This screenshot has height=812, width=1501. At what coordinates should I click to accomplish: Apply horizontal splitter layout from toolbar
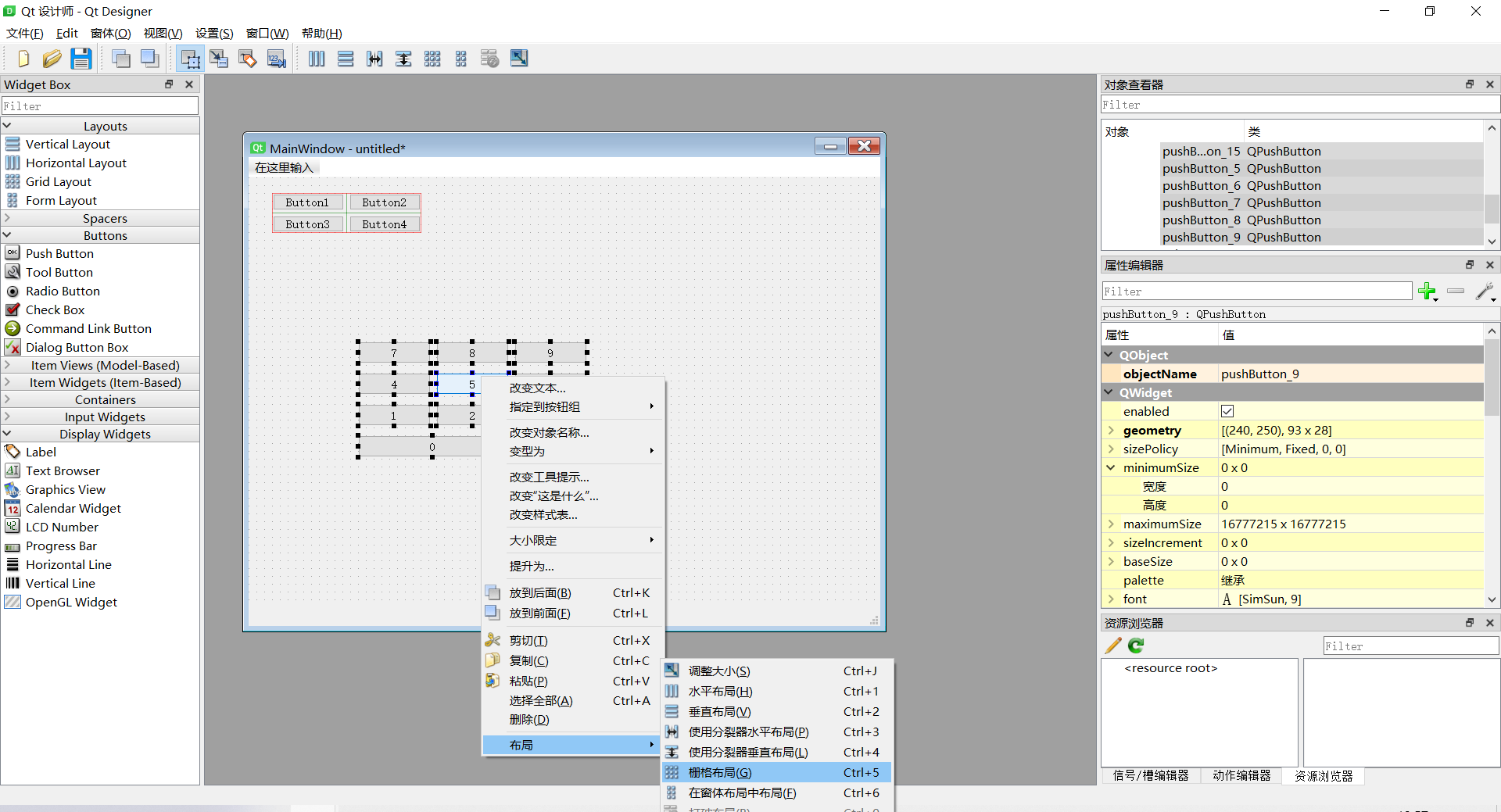pos(374,59)
